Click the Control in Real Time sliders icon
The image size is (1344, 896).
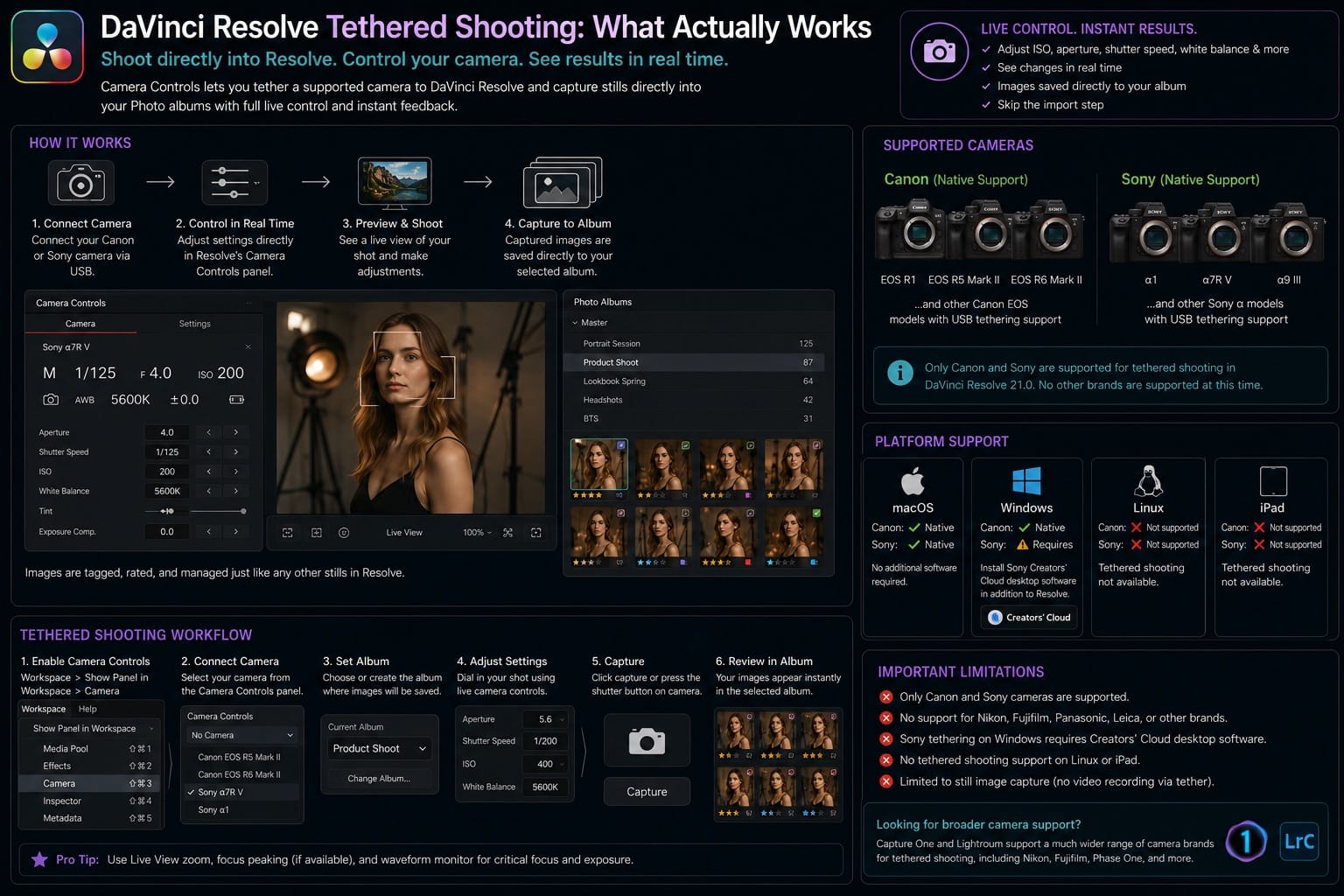pyautogui.click(x=234, y=182)
